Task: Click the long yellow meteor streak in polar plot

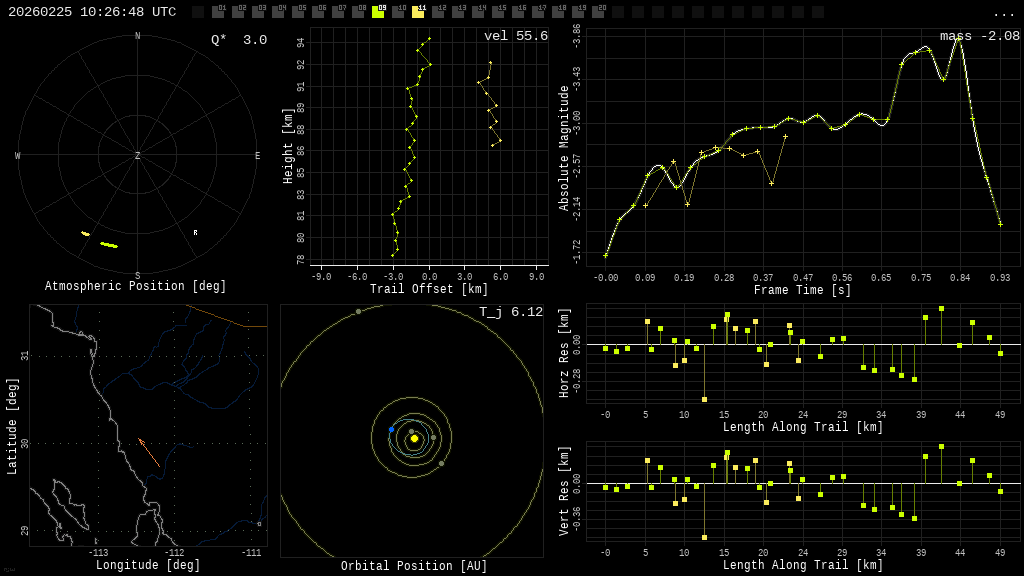Action: [108, 244]
